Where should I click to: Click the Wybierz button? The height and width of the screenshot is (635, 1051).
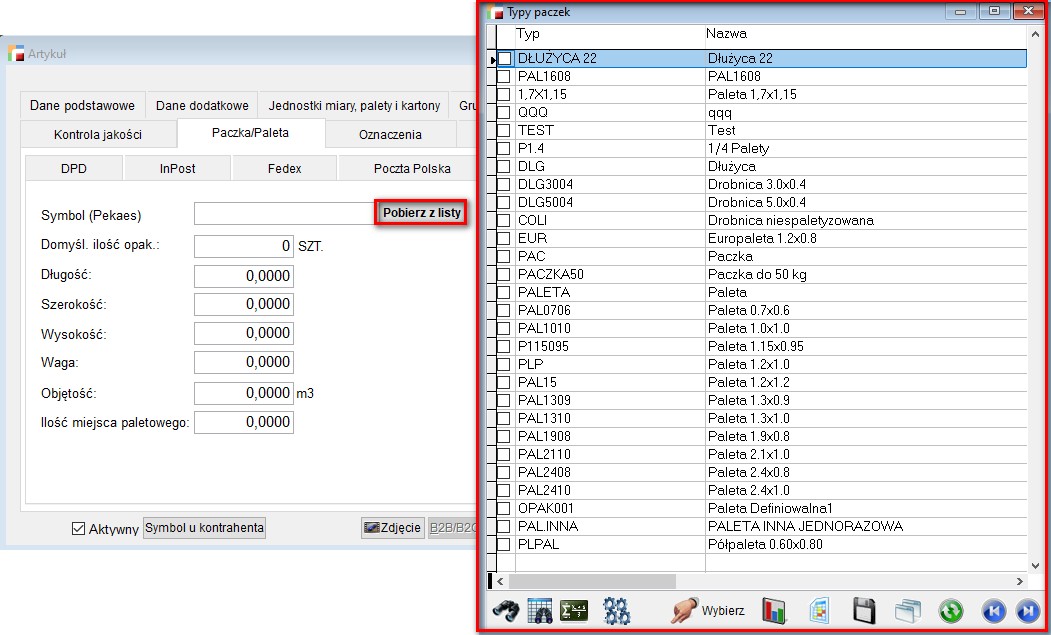pyautogui.click(x=709, y=611)
